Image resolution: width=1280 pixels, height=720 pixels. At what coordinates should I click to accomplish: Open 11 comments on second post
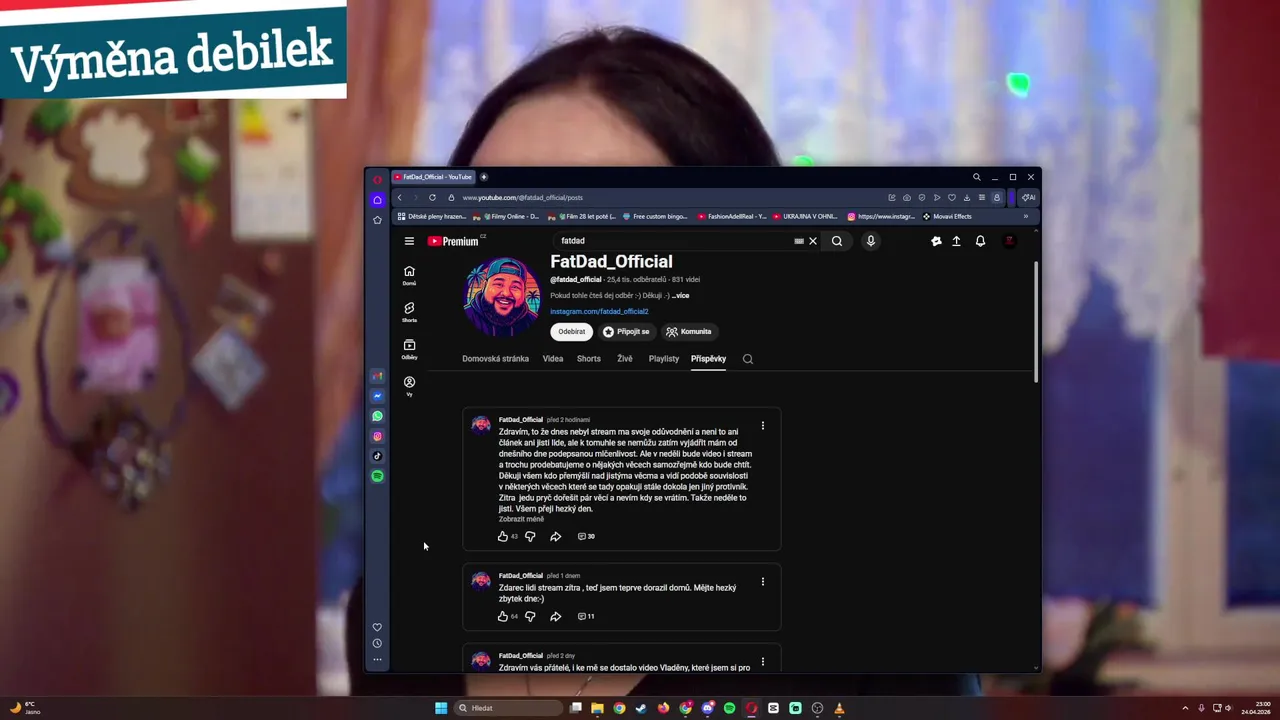tap(587, 616)
